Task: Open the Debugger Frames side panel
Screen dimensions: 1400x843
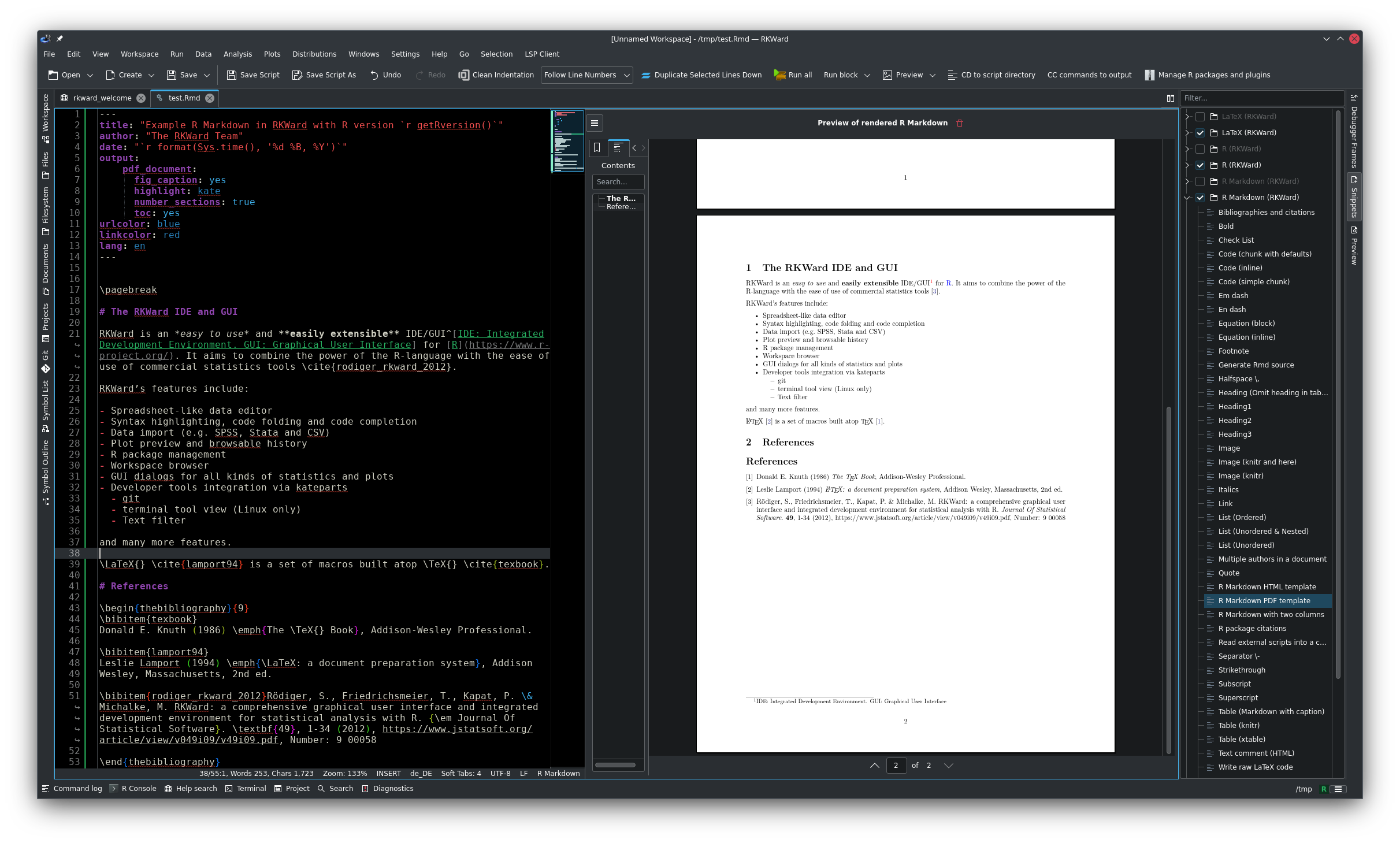Action: pos(1354,132)
